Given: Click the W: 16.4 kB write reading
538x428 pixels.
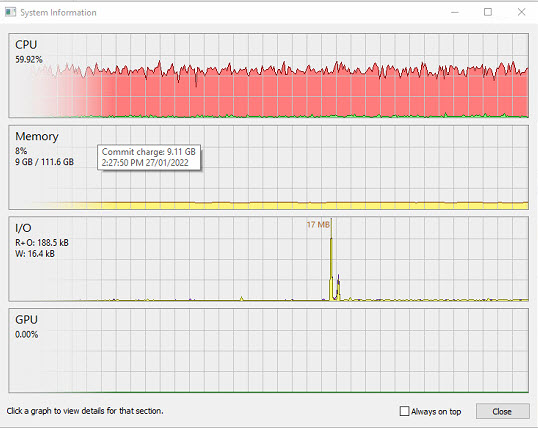Looking at the screenshot, I should point(35,254).
